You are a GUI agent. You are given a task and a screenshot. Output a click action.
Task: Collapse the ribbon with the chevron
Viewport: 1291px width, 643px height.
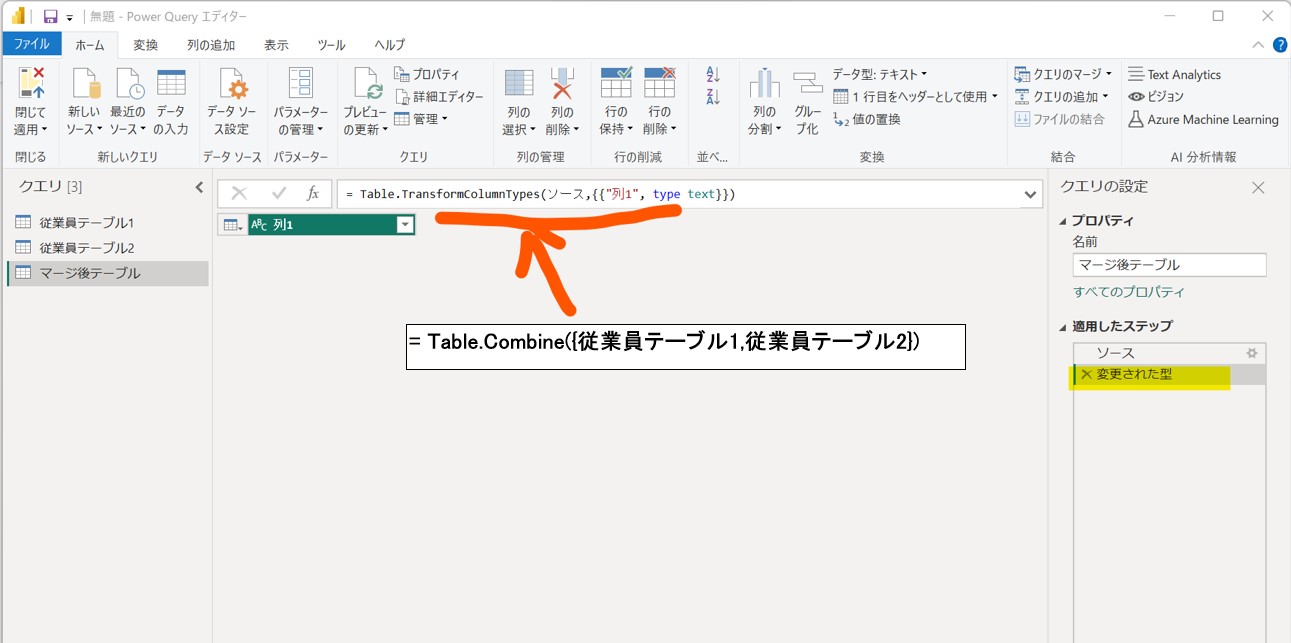[1258, 45]
